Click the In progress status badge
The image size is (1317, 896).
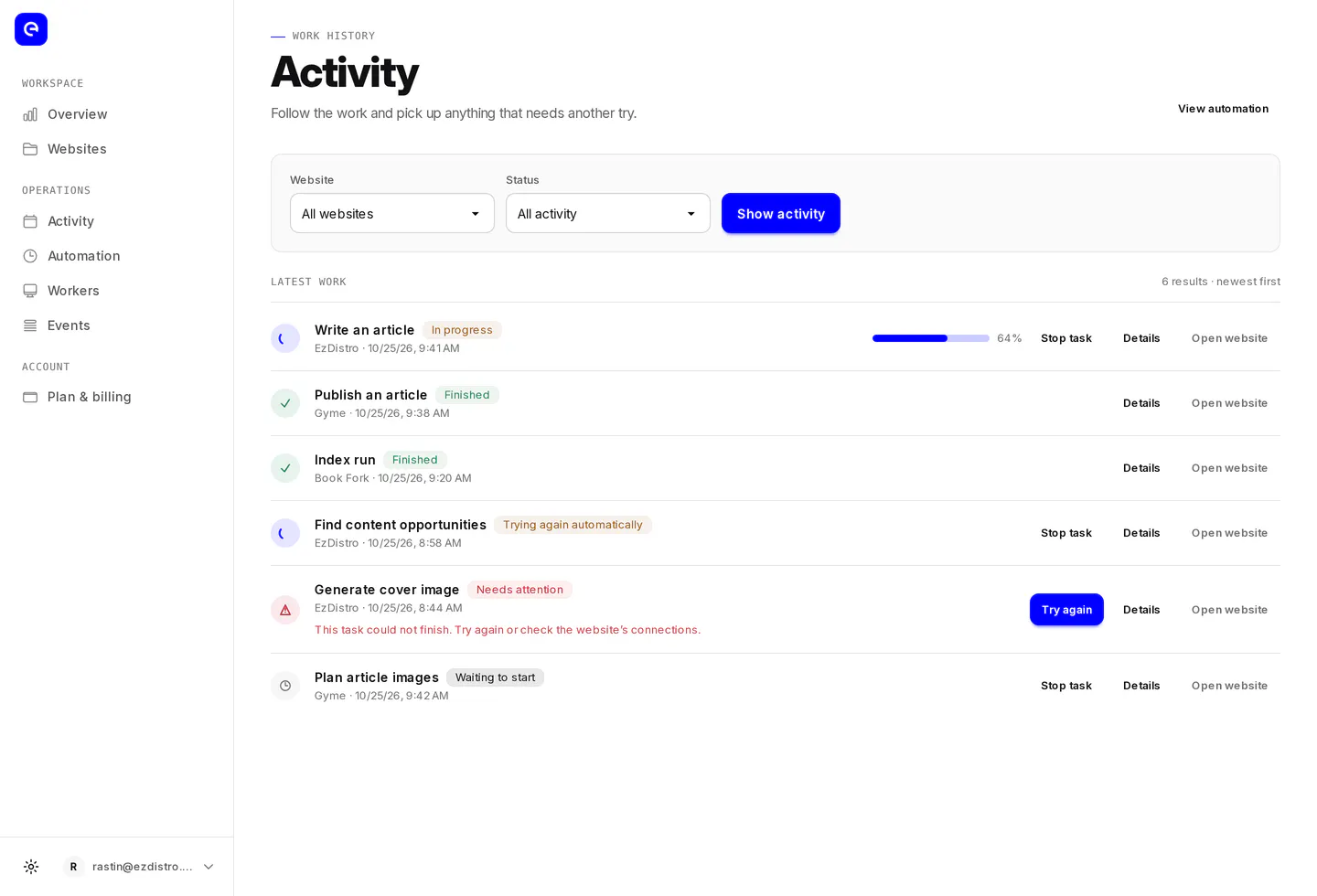[462, 330]
